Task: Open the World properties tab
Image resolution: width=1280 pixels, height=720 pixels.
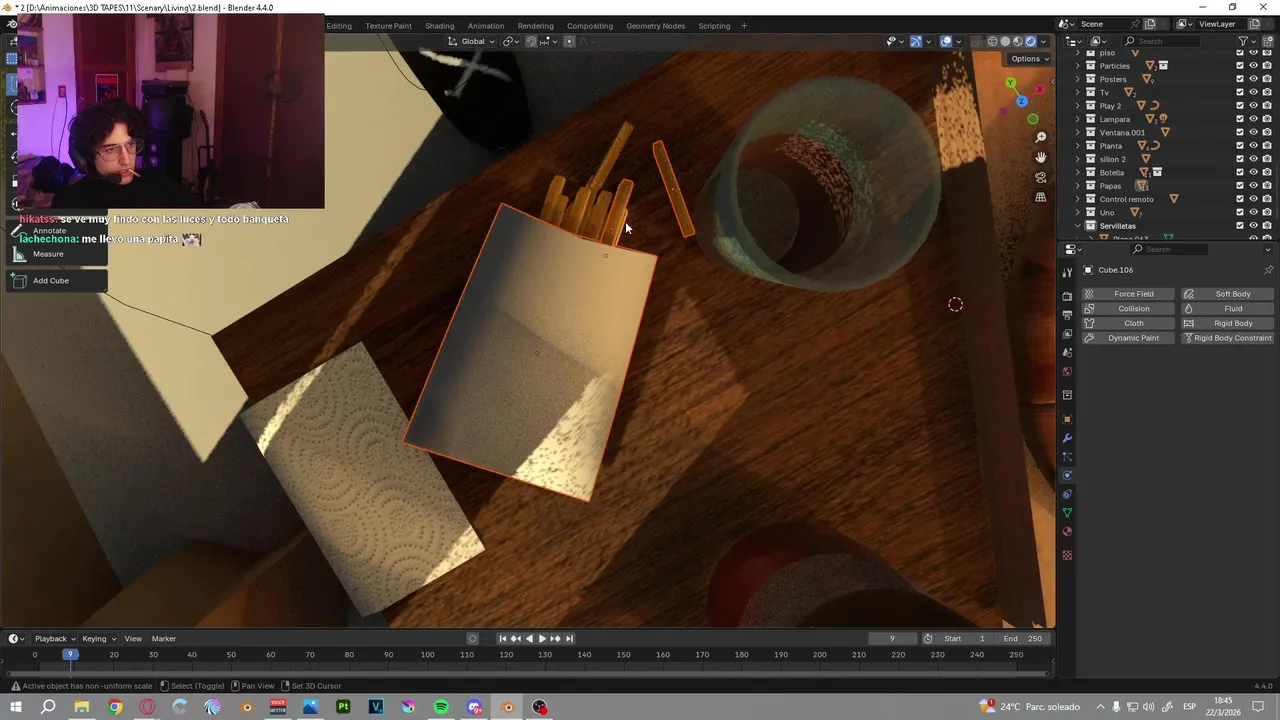Action: coord(1067,372)
